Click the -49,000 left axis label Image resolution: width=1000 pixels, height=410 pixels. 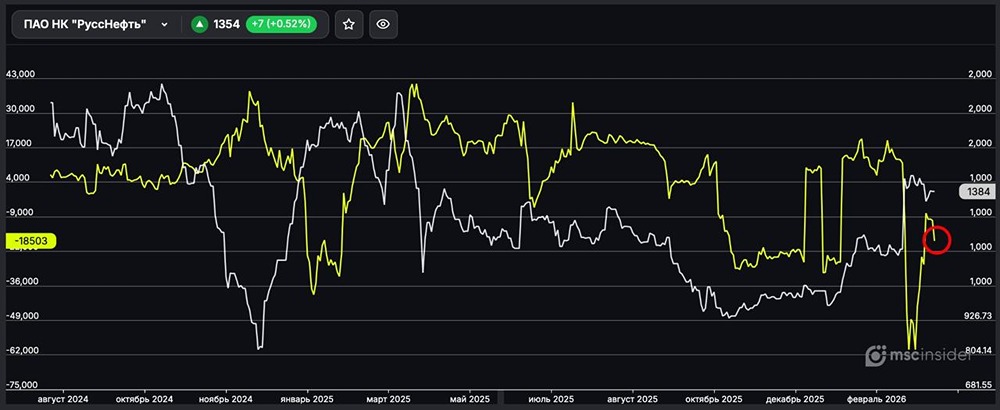(x=22, y=316)
